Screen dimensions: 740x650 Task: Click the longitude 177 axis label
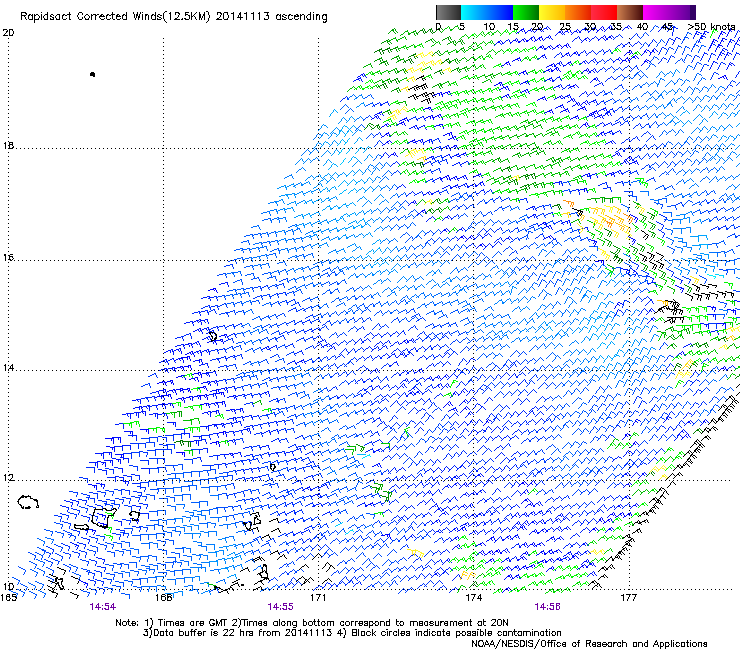point(628,598)
